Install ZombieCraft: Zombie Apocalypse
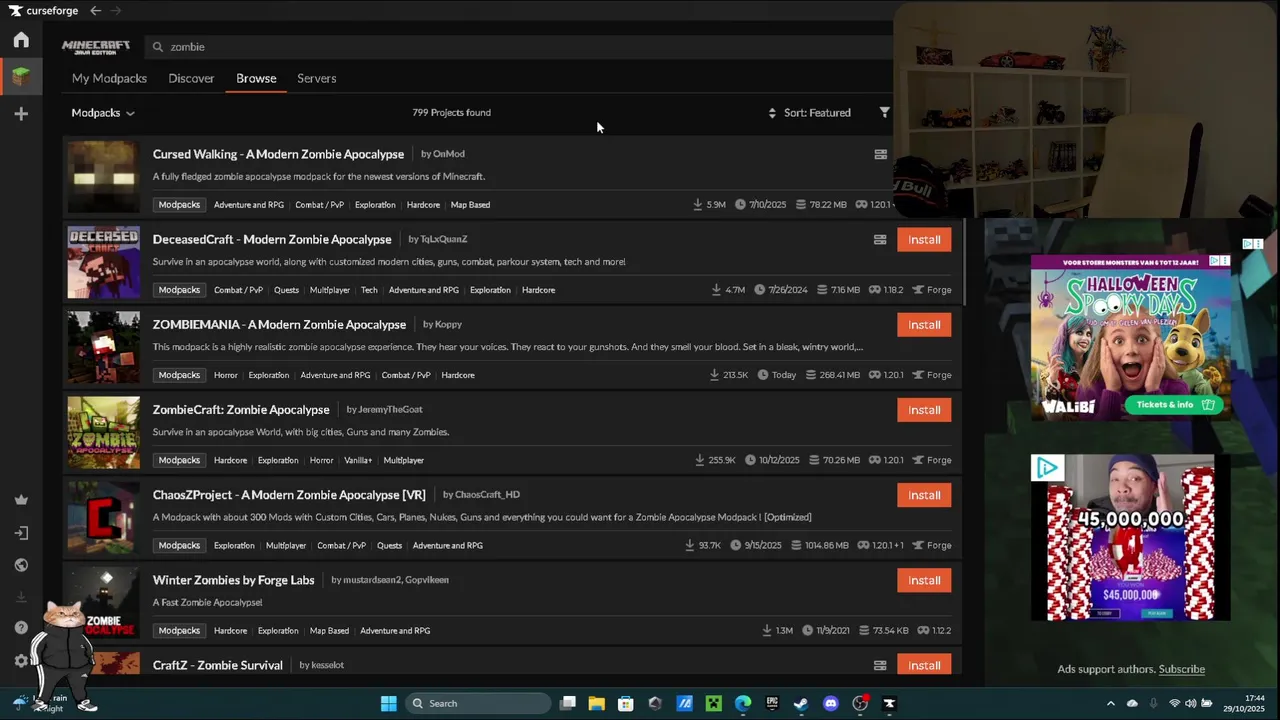This screenshot has width=1280, height=720. tap(924, 409)
